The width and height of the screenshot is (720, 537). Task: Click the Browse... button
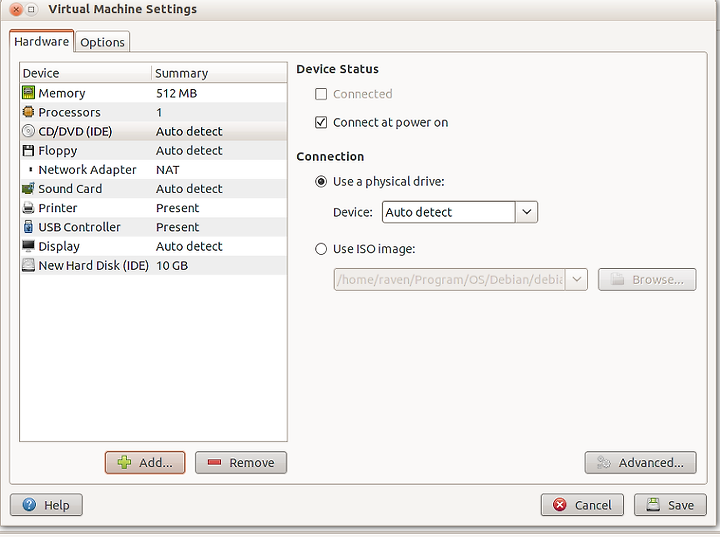647,279
